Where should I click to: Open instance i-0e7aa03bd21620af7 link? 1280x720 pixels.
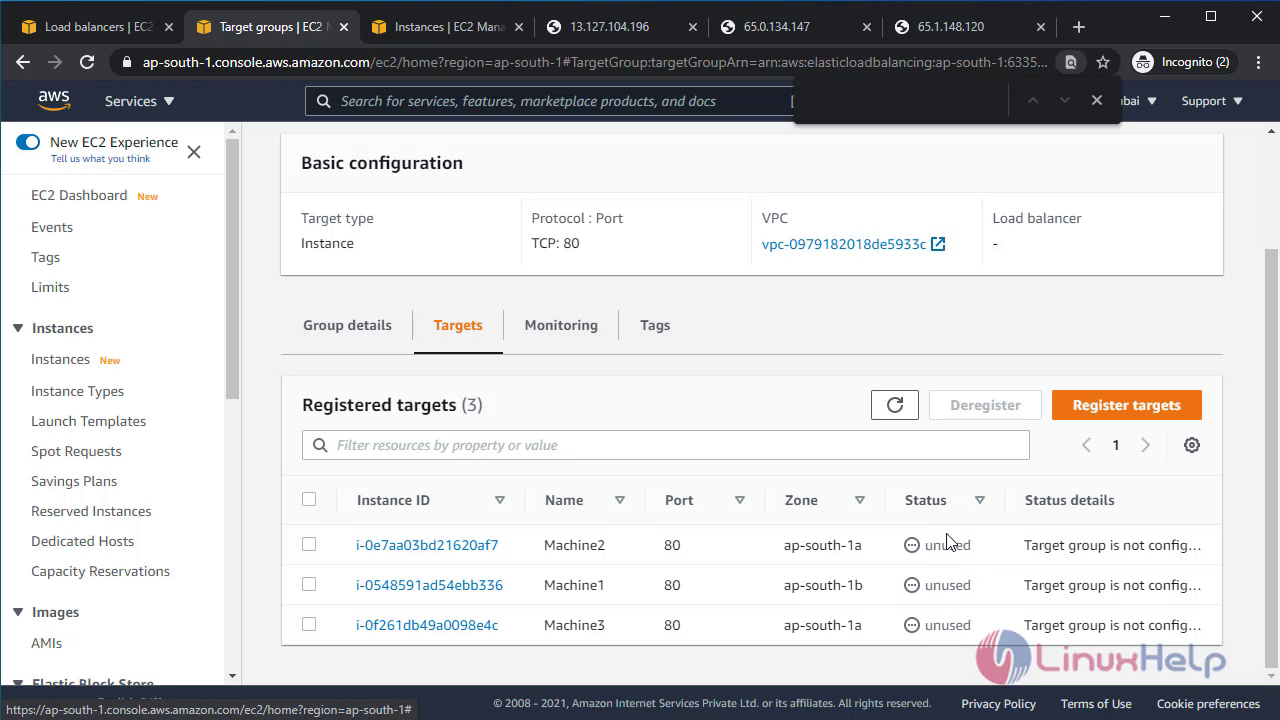coord(427,545)
